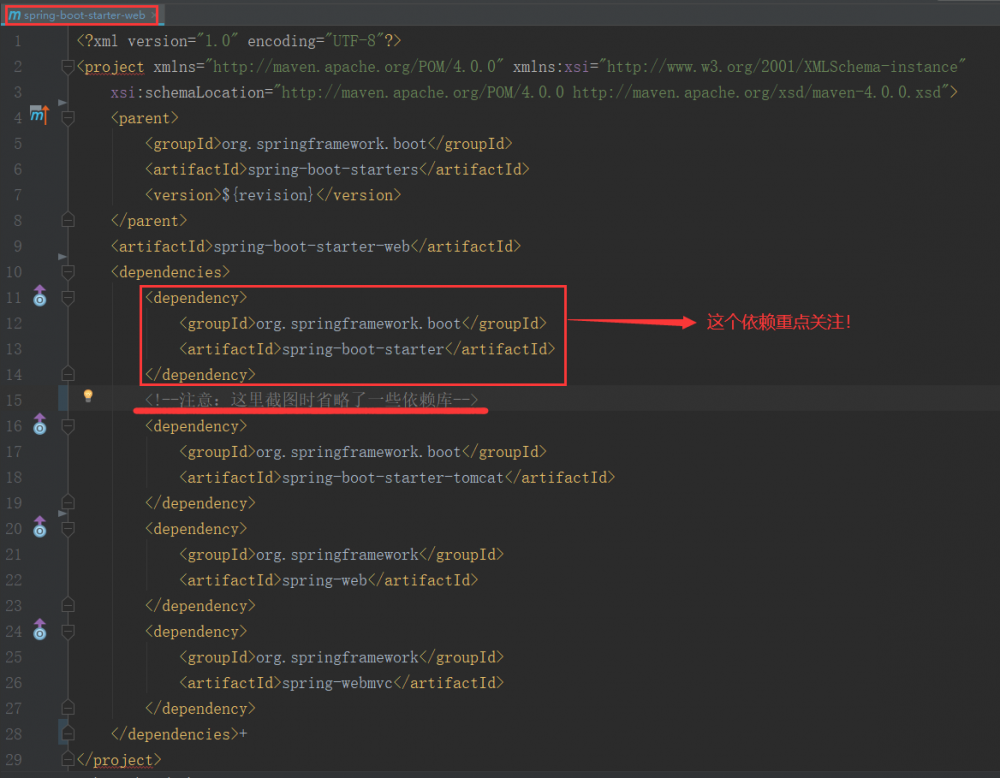
Task: Collapse the spring-web dependency fold
Action: 66,529
